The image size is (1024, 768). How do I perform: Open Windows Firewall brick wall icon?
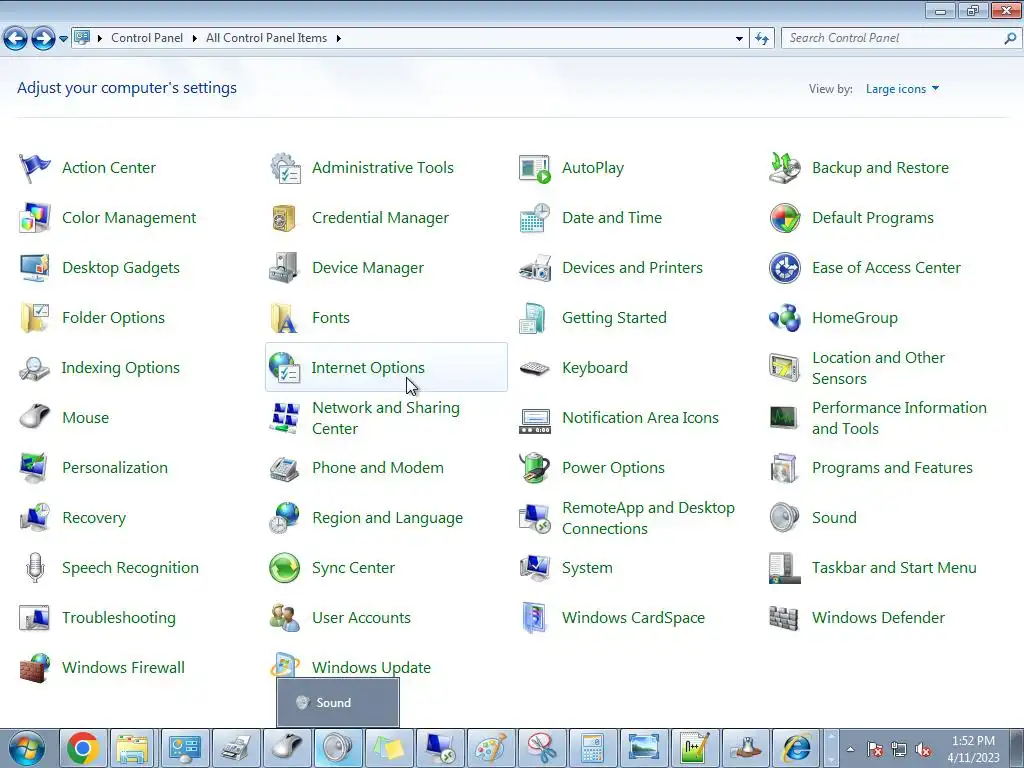[35, 667]
